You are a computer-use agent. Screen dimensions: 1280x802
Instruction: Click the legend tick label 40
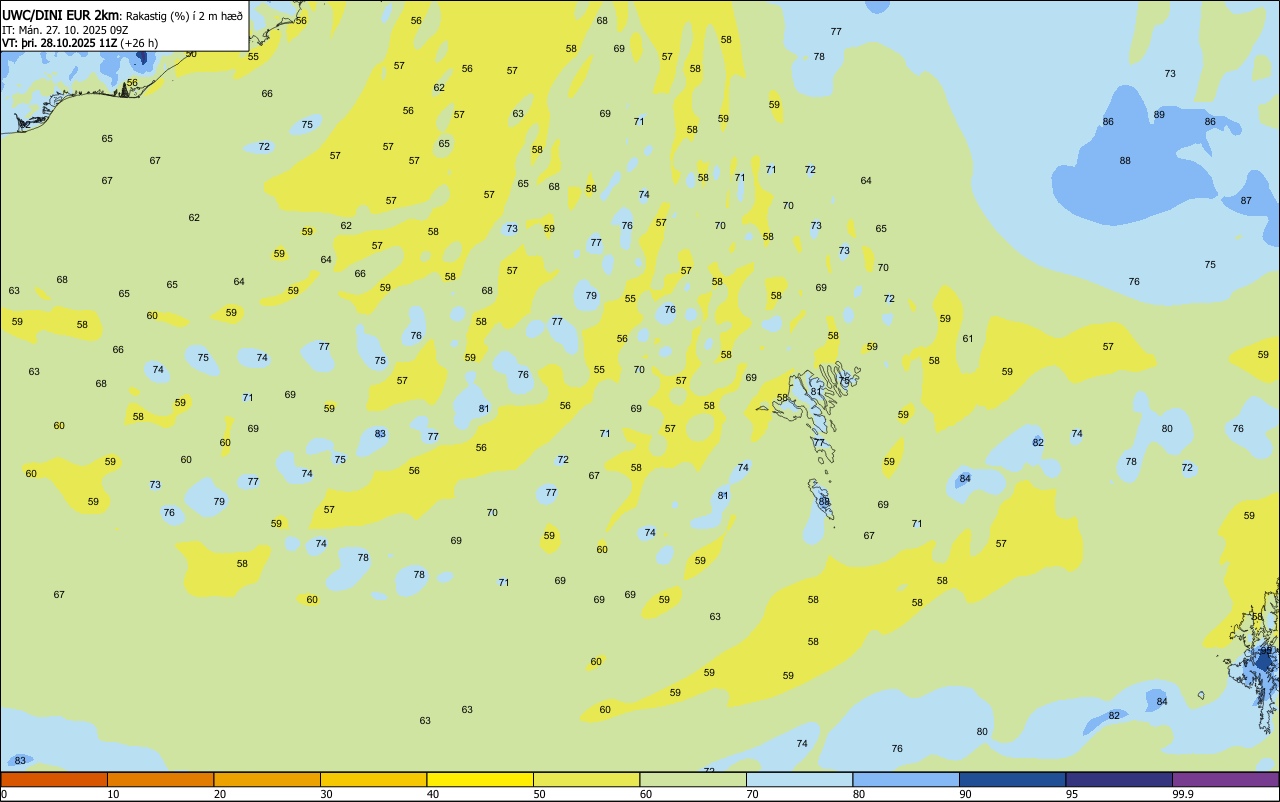[x=433, y=794]
